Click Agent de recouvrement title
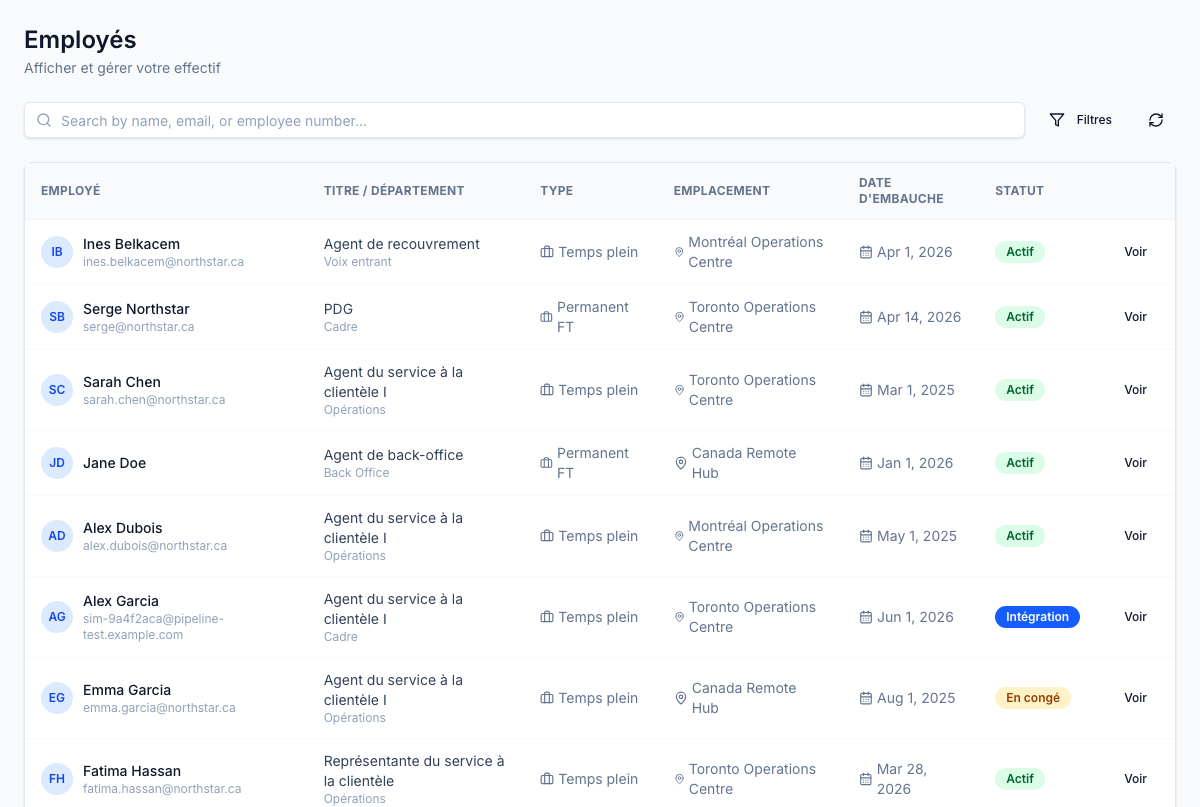Viewport: 1200px width, 807px height. [x=402, y=244]
